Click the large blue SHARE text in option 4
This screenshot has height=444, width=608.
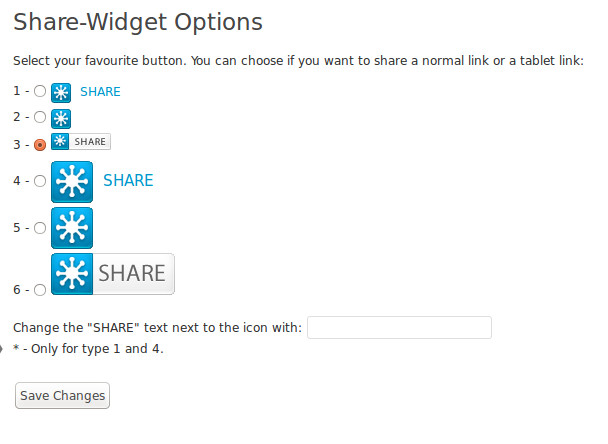pos(128,180)
